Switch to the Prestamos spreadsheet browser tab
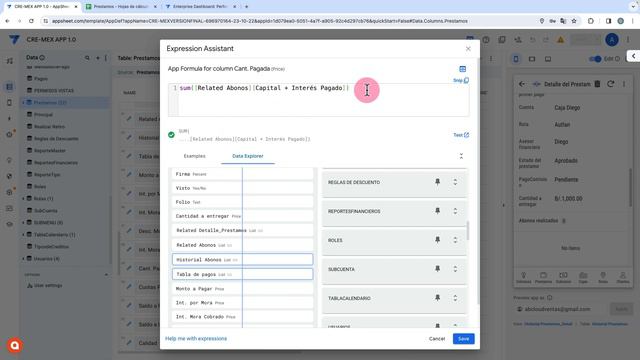Image resolution: width=640 pixels, height=360 pixels. (x=121, y=7)
